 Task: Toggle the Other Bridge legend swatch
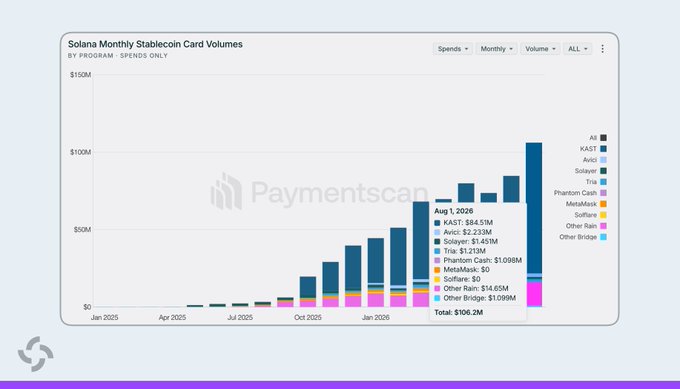pos(603,237)
